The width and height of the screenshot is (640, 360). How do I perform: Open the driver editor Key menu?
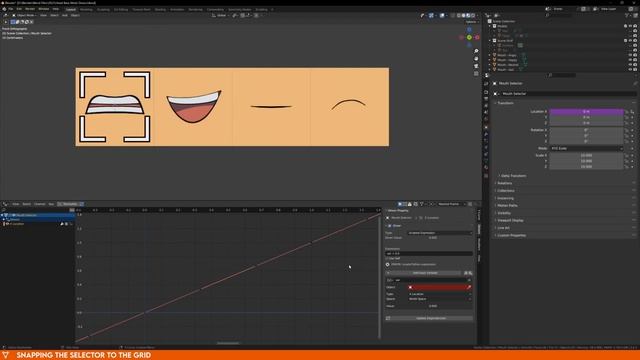pos(51,204)
